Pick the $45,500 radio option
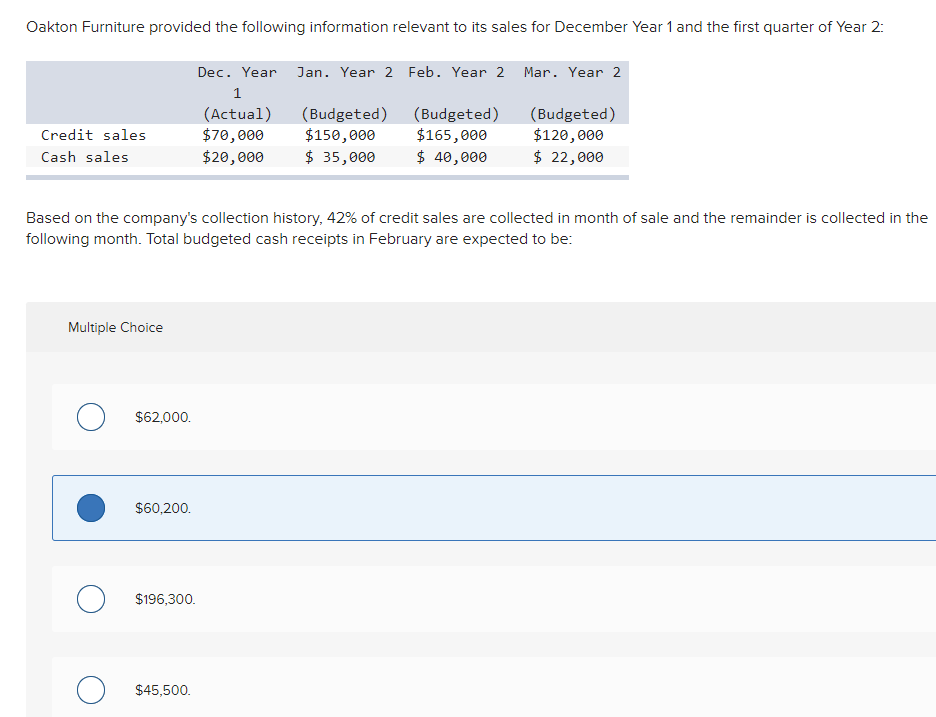 (x=91, y=690)
